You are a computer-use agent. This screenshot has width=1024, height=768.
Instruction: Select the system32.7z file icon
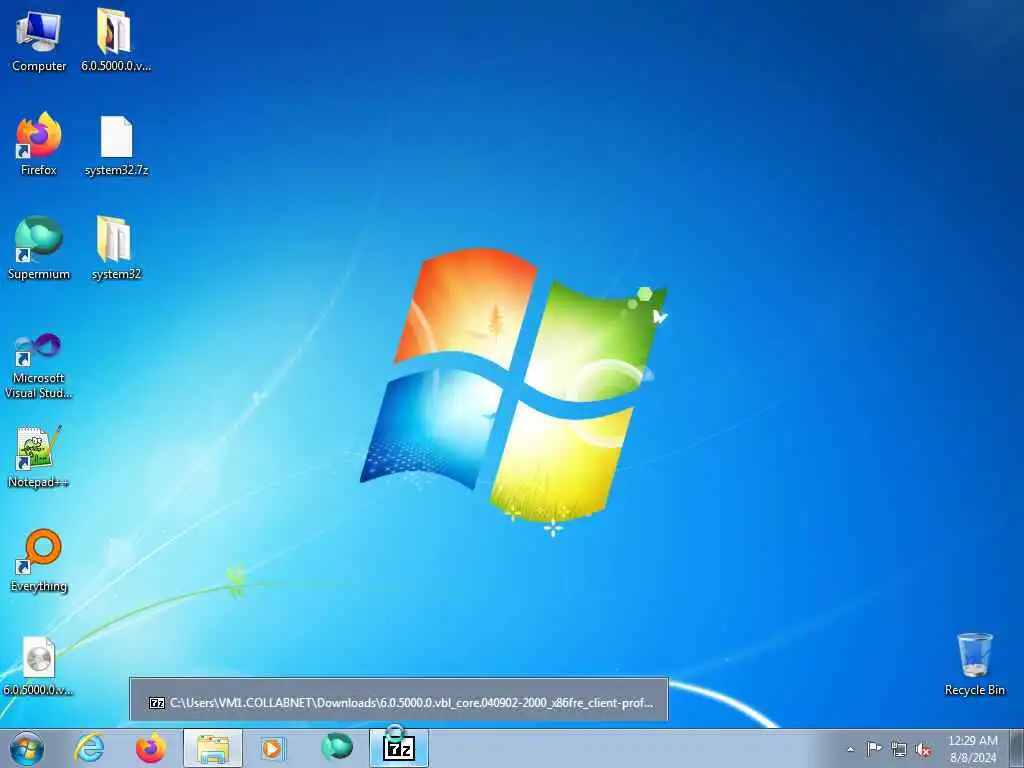[x=116, y=144]
